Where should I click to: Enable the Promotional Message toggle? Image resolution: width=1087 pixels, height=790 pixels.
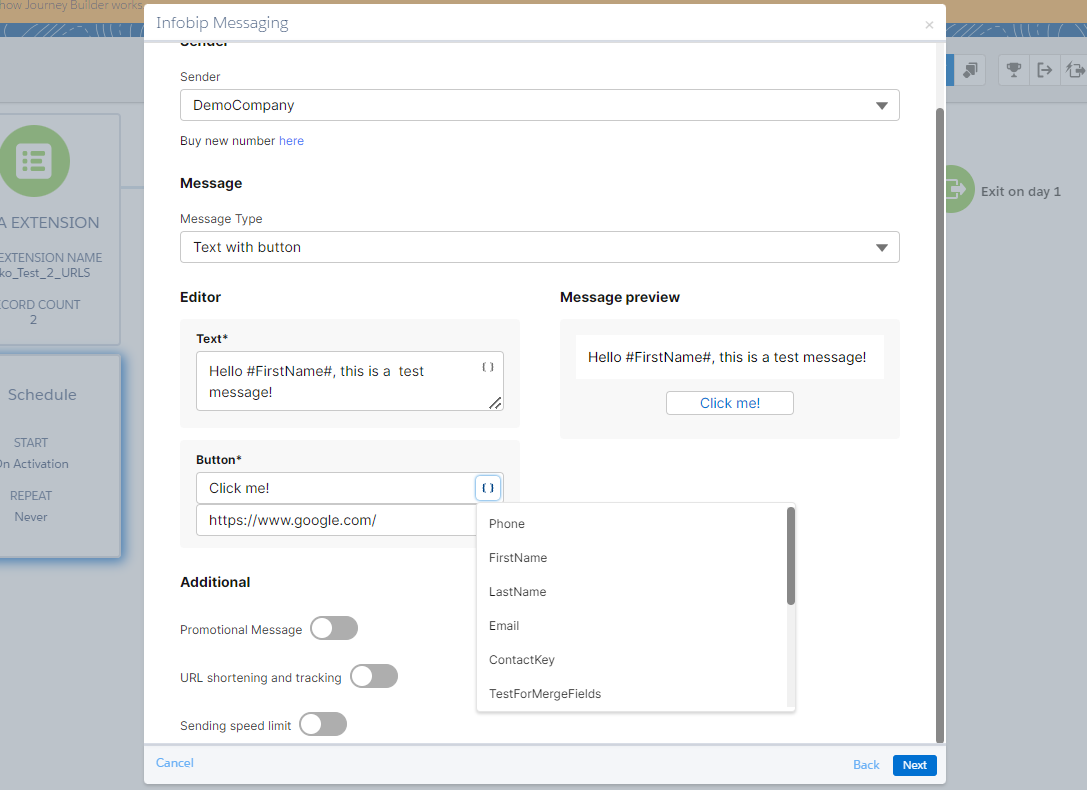(334, 629)
